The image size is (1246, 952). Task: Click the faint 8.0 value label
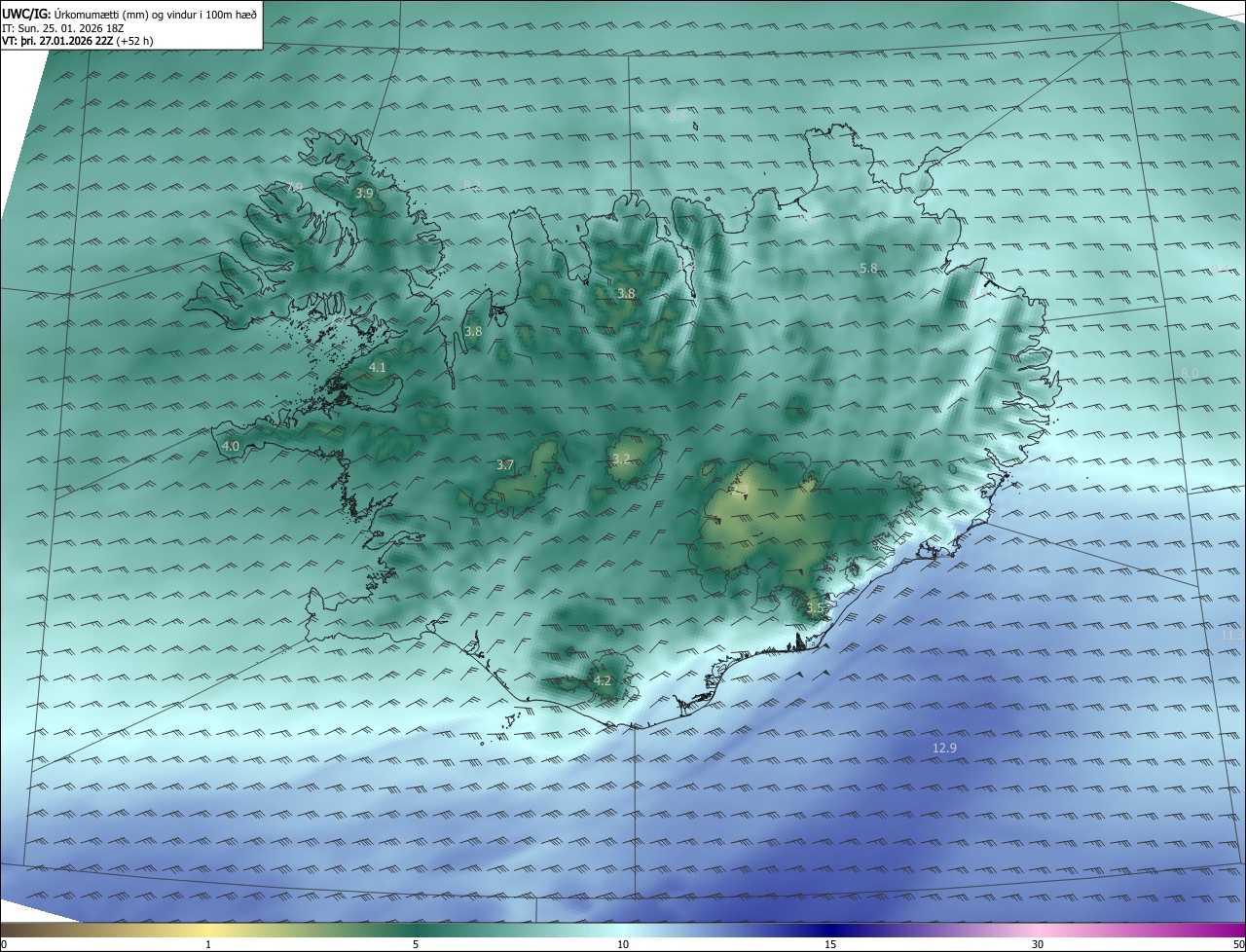tap(1190, 373)
